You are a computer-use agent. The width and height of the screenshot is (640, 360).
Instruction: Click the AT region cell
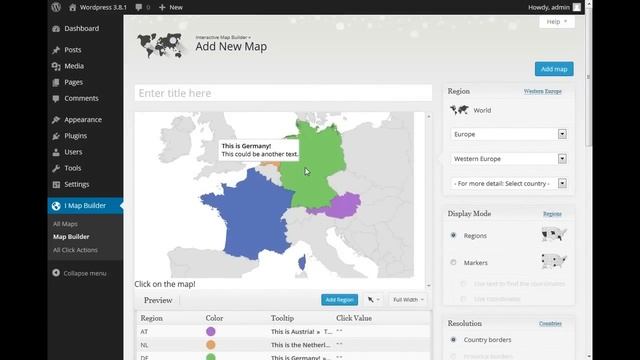pyautogui.click(x=144, y=332)
